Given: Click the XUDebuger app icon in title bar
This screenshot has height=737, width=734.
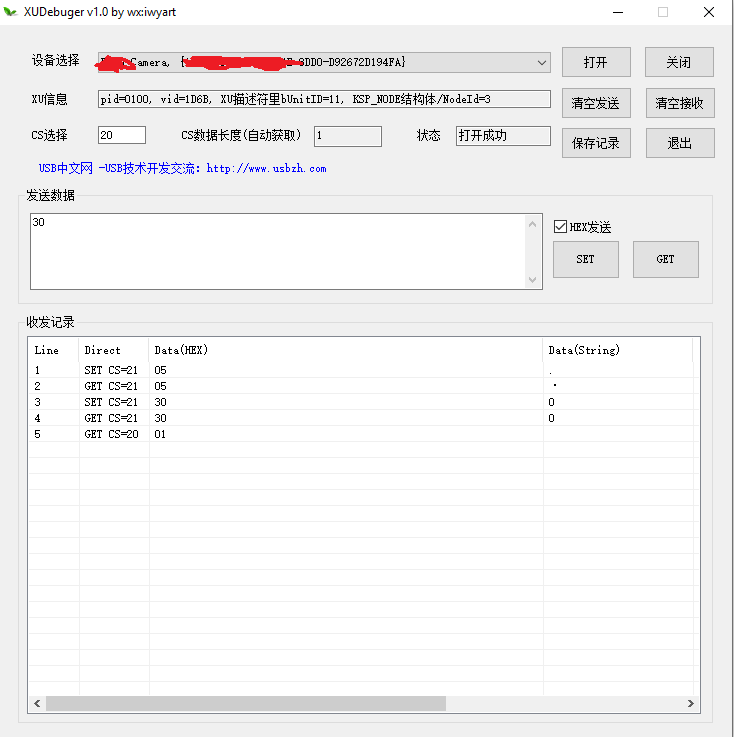Looking at the screenshot, I should tap(11, 12).
